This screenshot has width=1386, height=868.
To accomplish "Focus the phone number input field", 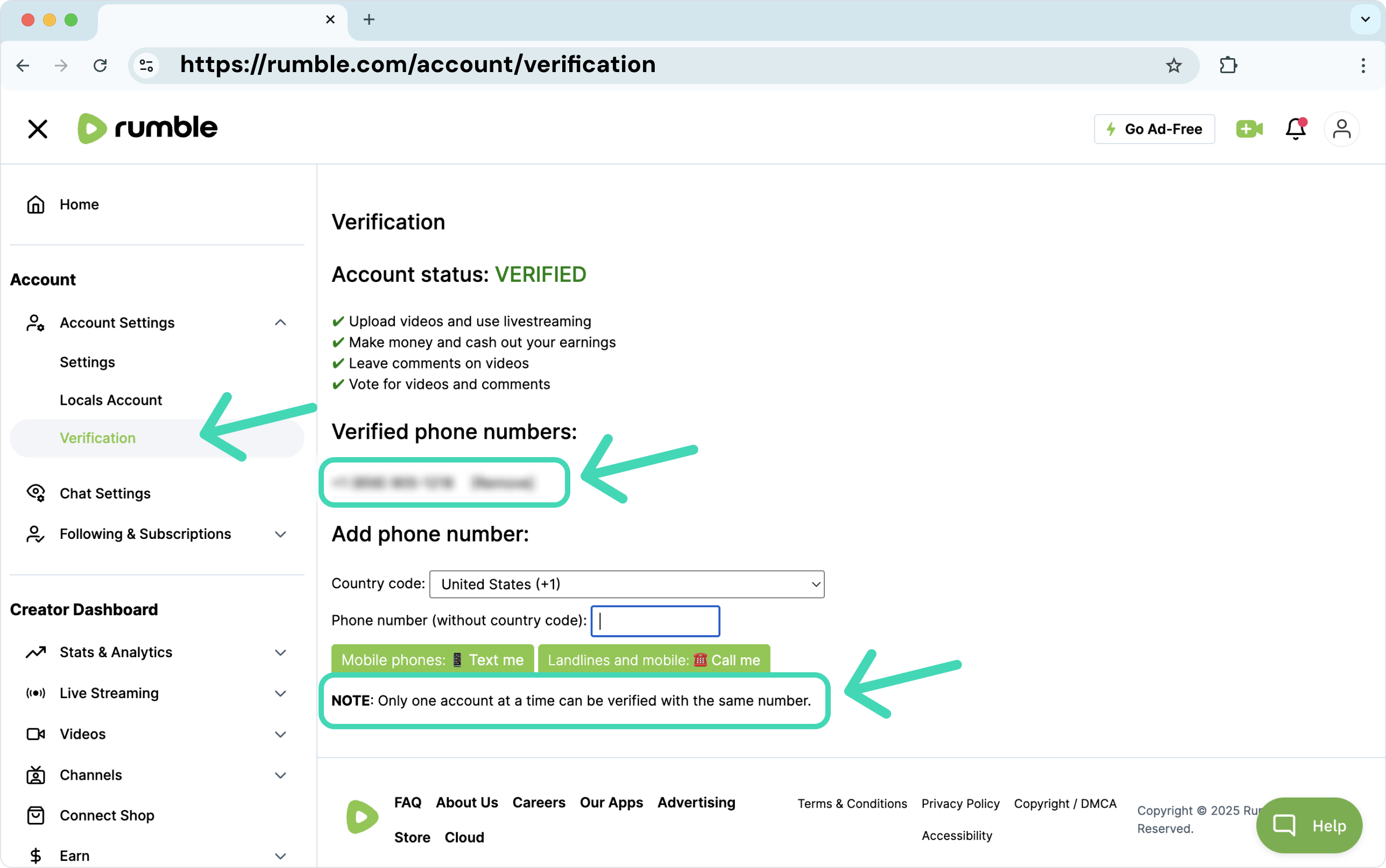I will point(655,621).
